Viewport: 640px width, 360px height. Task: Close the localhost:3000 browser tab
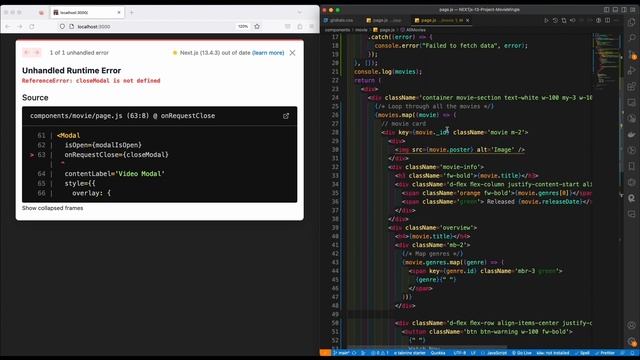[119, 13]
